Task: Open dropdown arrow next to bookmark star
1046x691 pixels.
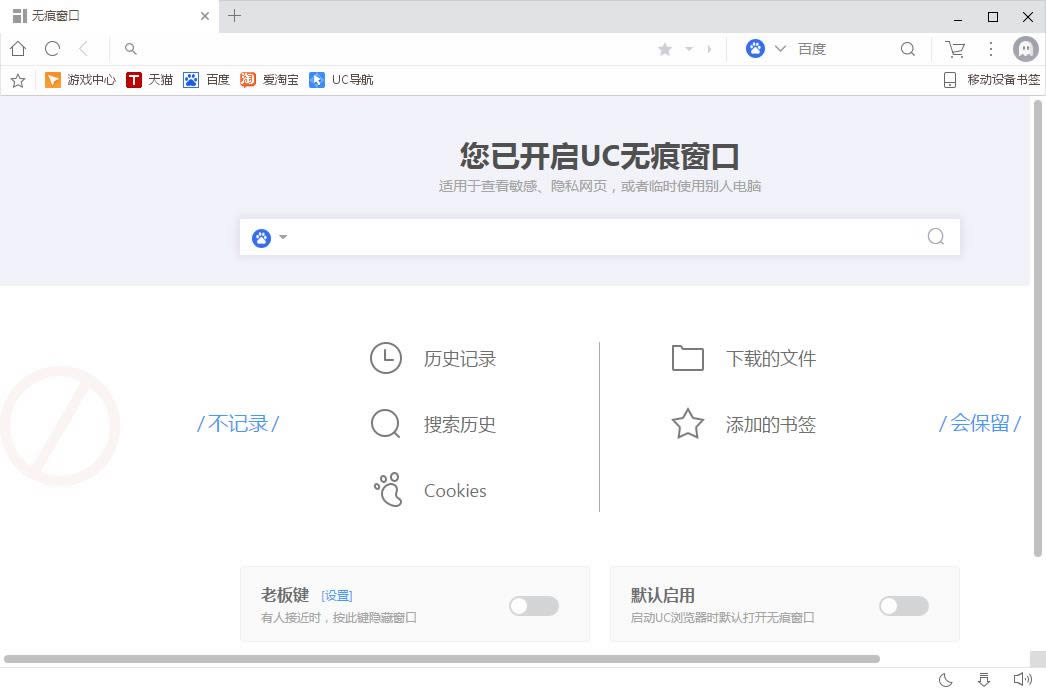Action: [x=689, y=49]
